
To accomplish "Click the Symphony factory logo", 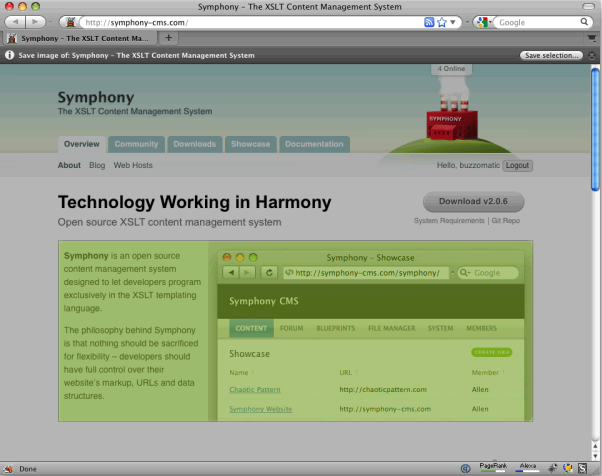I will point(452,119).
